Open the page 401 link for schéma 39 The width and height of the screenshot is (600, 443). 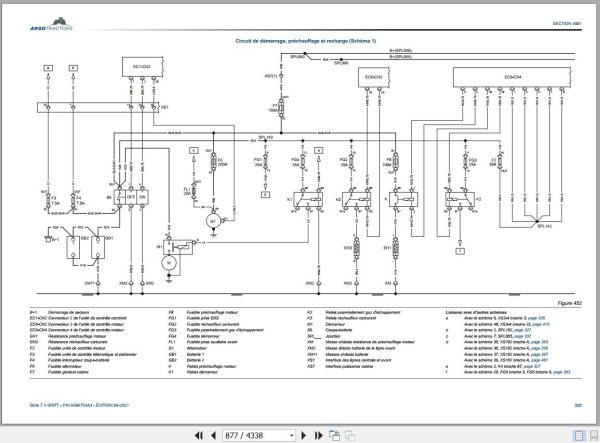coord(539,360)
